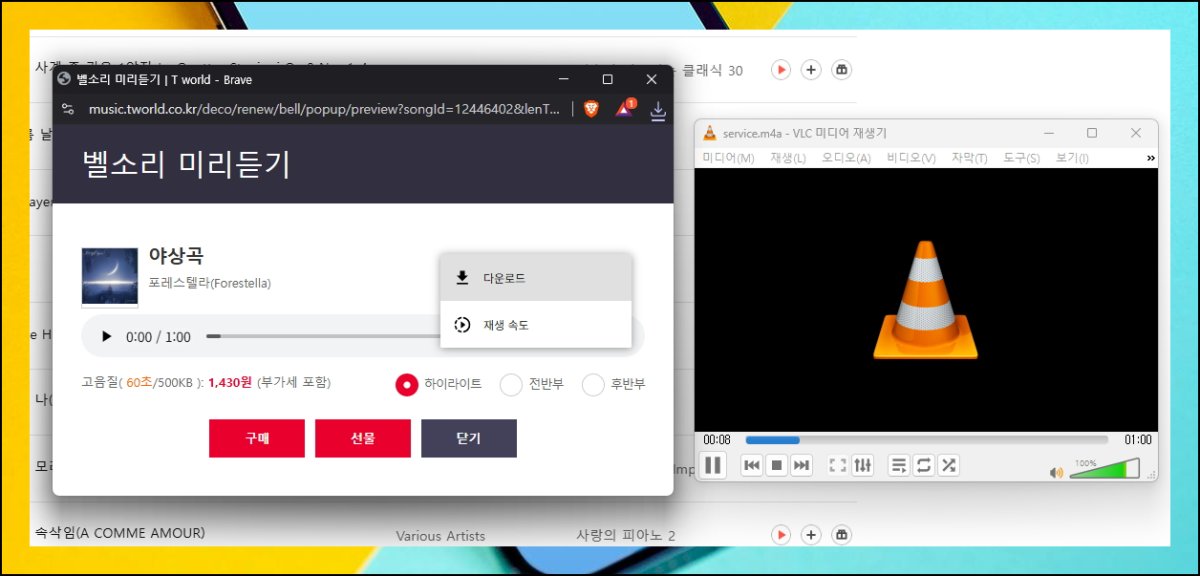Click the 야상곡 album cover thumbnail
The width and height of the screenshot is (1200, 576).
coord(110,277)
